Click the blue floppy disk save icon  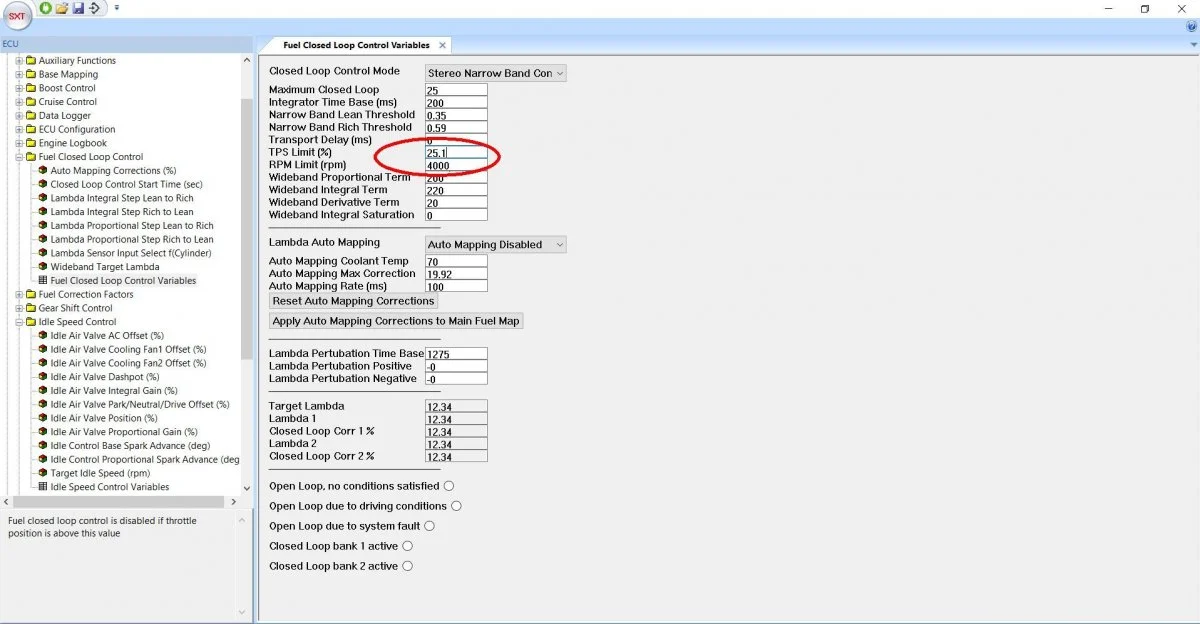78,8
